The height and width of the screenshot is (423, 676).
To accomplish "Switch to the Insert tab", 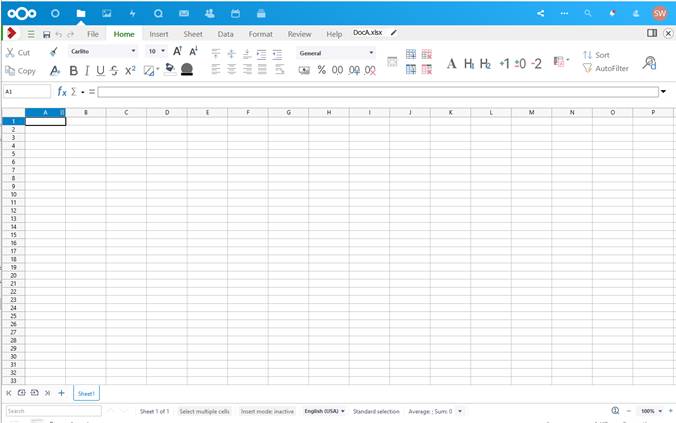I will (159, 34).
